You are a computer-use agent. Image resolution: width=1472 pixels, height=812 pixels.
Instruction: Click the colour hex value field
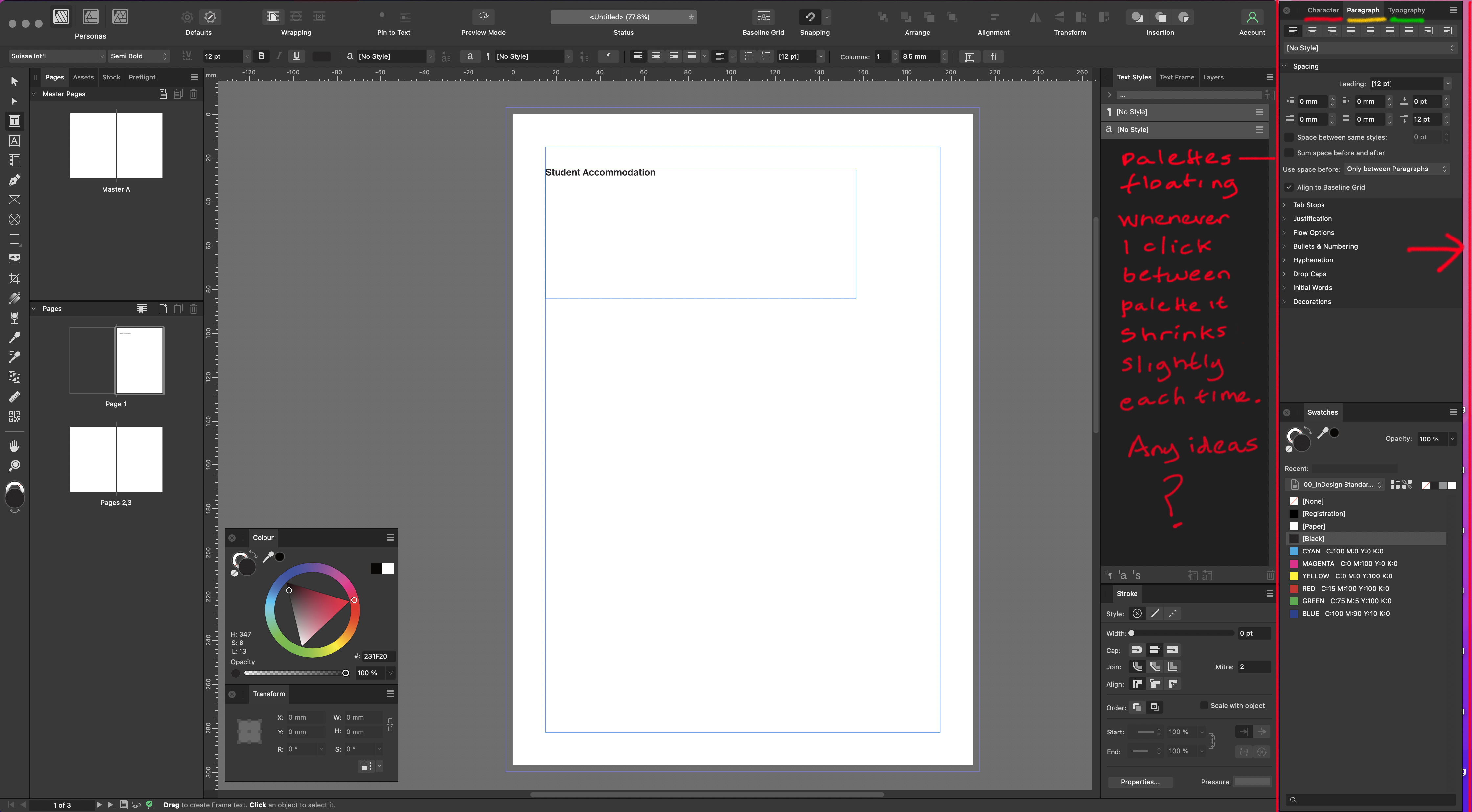coord(378,656)
